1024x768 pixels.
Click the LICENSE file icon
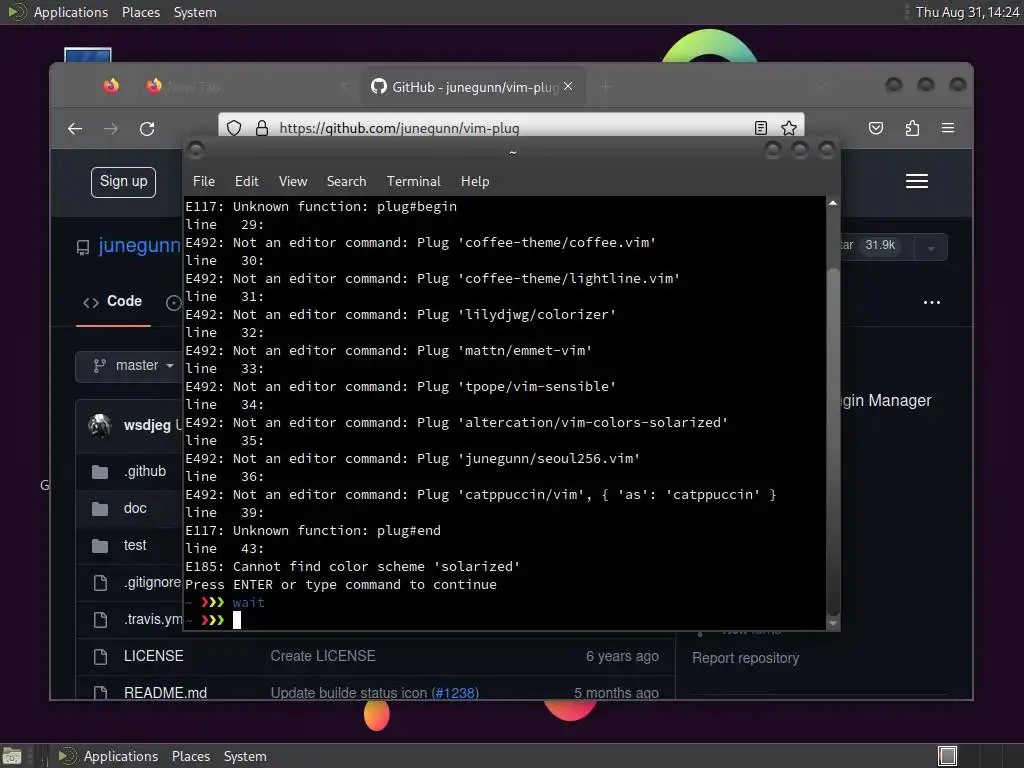point(100,656)
